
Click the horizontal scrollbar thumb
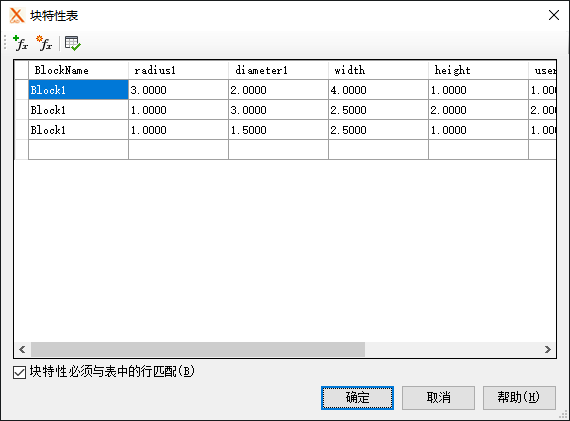tap(198, 349)
